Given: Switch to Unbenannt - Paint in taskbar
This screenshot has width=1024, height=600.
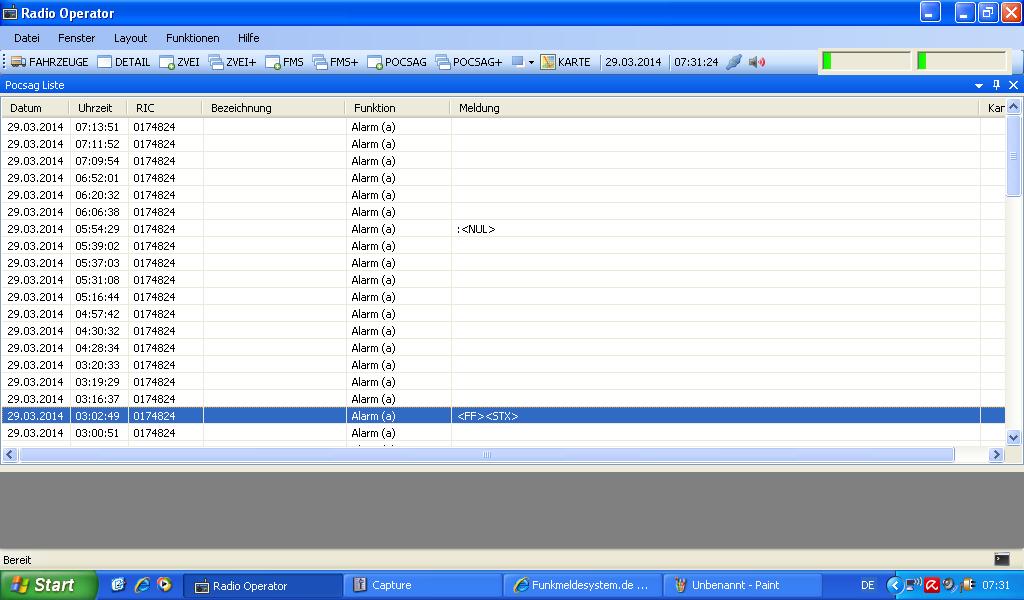Looking at the screenshot, I should pyautogui.click(x=740, y=586).
